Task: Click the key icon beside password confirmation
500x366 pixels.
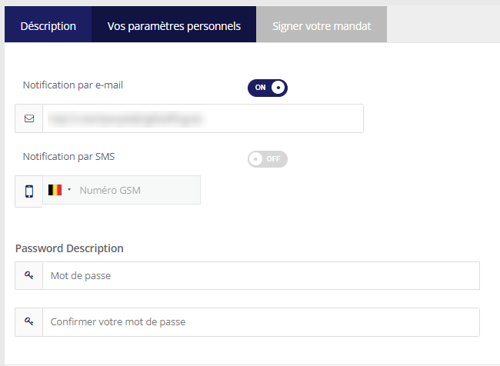Action: 29,321
